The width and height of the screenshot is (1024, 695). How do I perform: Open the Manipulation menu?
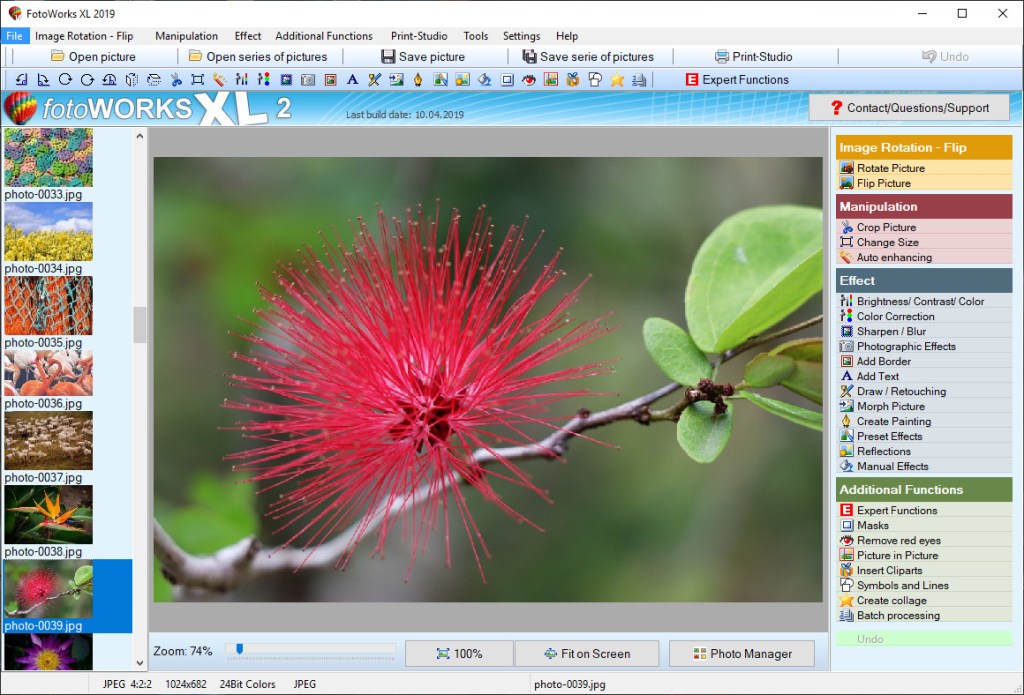coord(186,35)
